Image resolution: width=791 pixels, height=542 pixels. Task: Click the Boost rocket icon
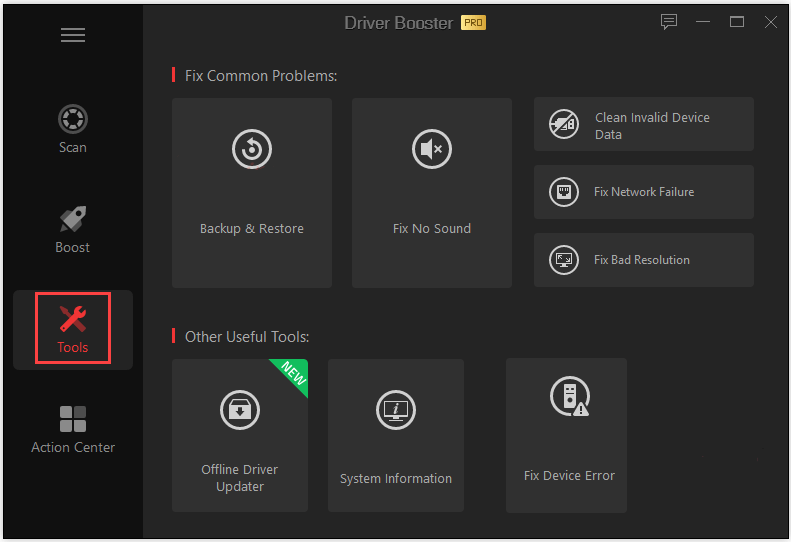73,219
